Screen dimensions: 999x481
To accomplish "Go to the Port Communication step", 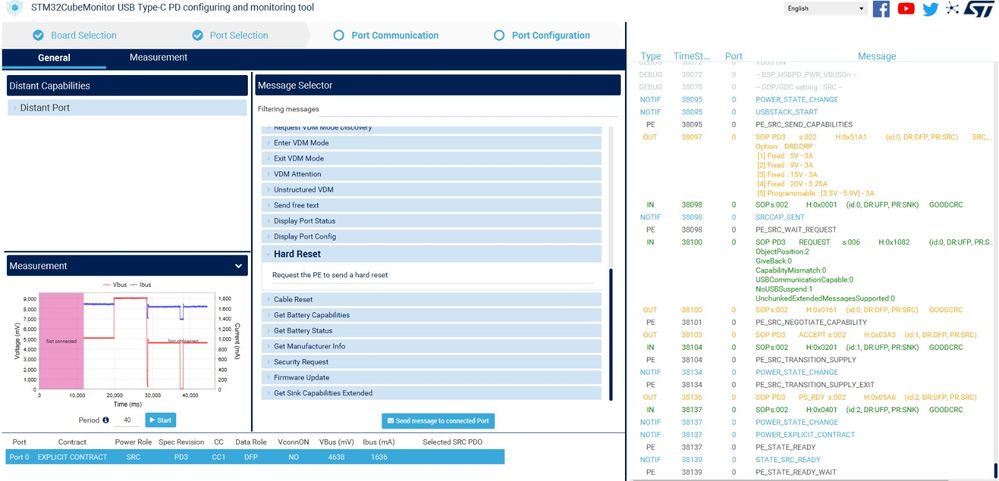I will pos(387,35).
